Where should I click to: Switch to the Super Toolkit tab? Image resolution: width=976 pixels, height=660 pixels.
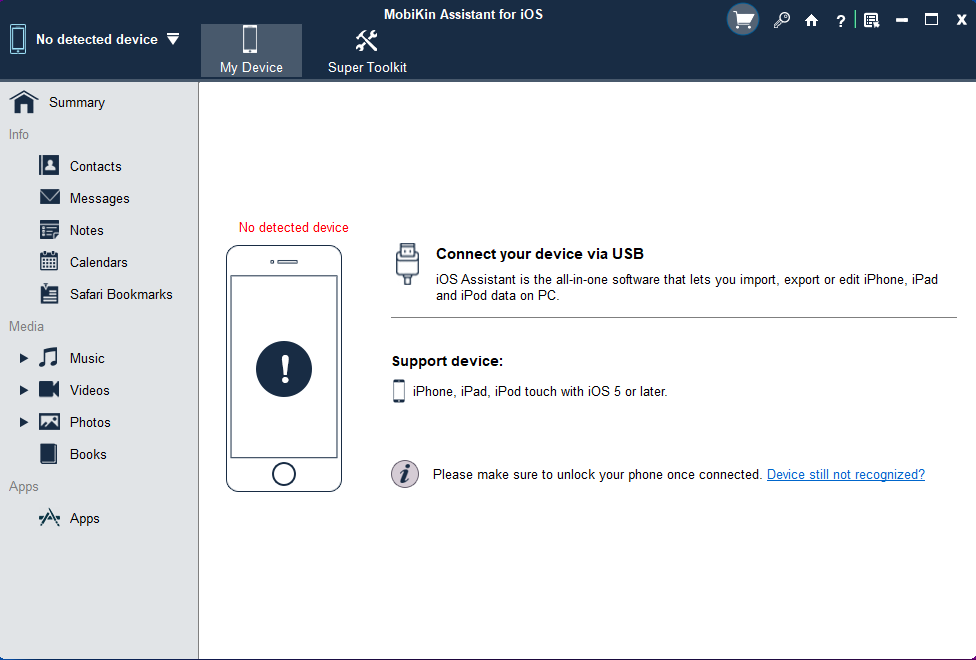point(367,50)
